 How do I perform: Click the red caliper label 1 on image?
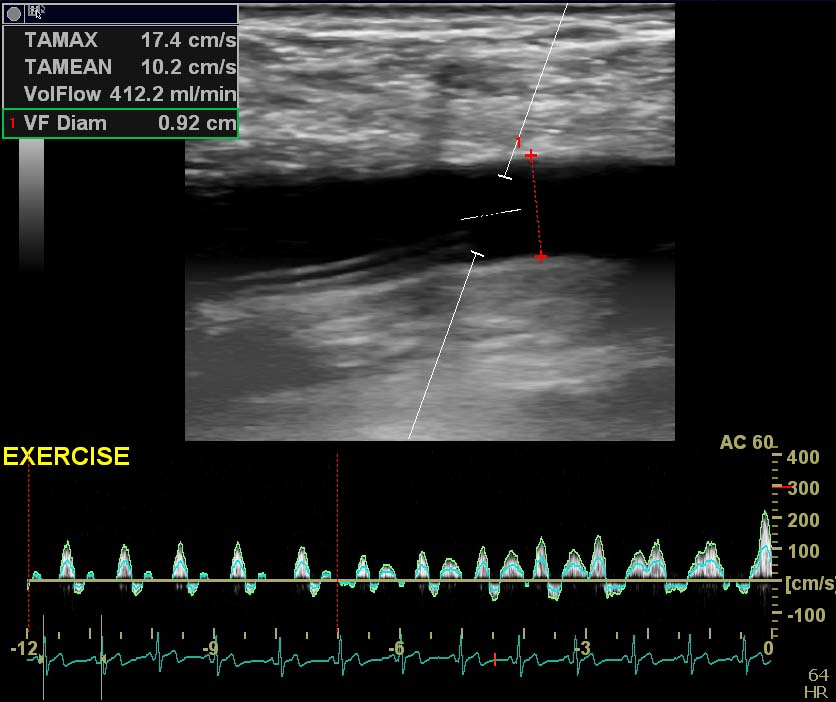coord(518,142)
